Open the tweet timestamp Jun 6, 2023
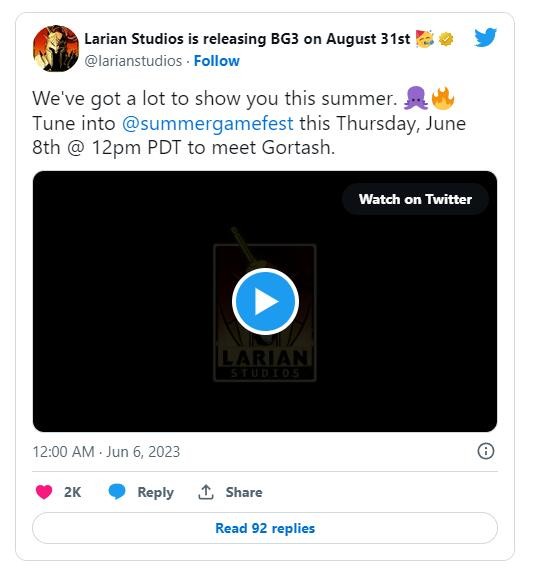The height and width of the screenshot is (577, 533). coord(106,452)
